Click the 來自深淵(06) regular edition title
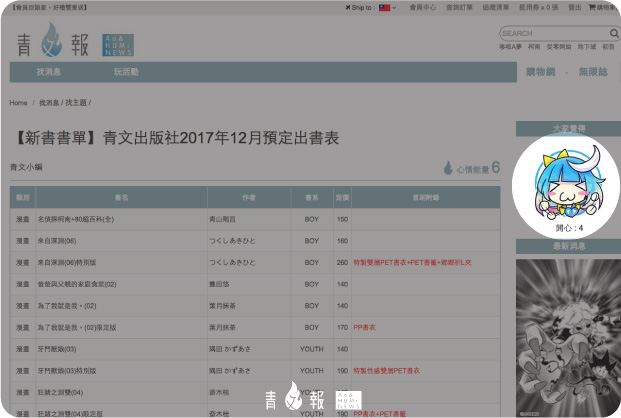621x418 pixels. click(x=57, y=241)
